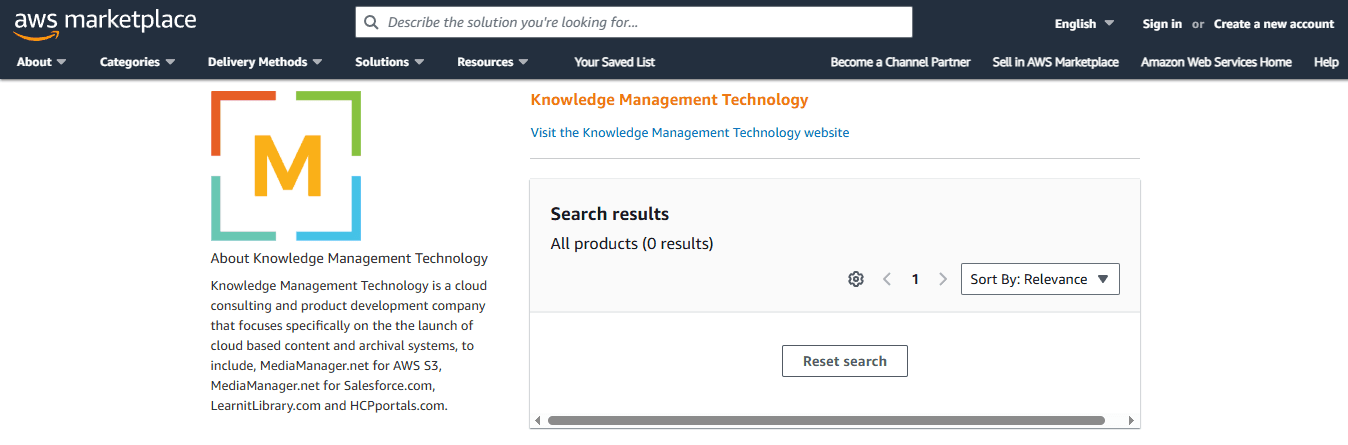
Task: Open Your Saved List
Action: click(615, 62)
